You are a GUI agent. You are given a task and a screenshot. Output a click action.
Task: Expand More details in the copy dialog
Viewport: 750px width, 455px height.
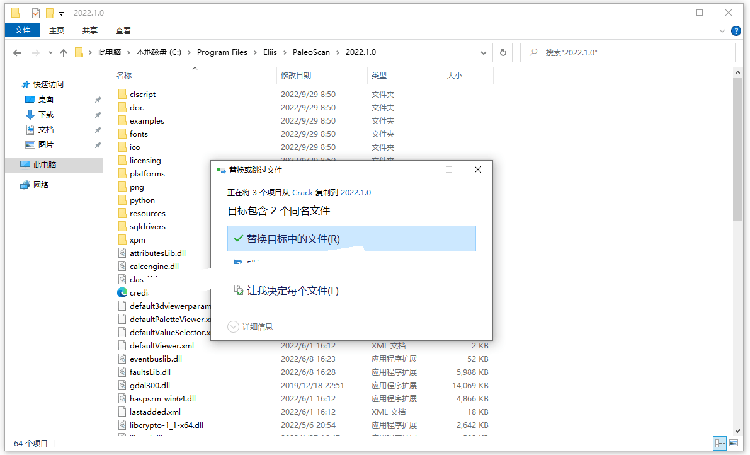[250, 326]
